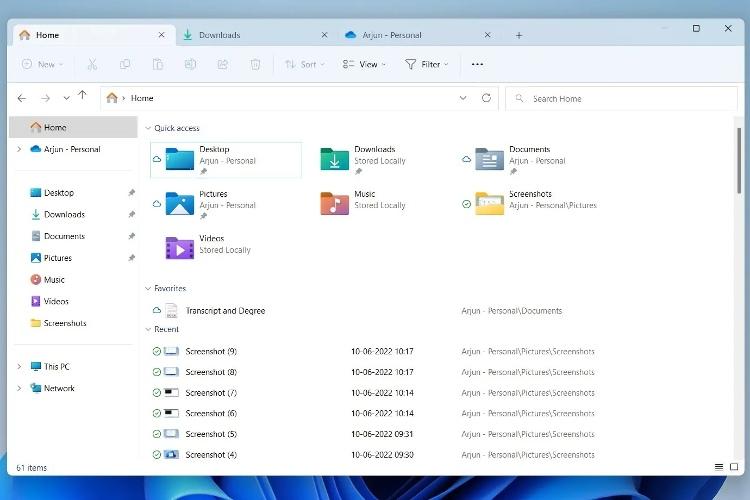Expand Arjun - Personal in sidebar
750x500 pixels.
click(x=19, y=149)
